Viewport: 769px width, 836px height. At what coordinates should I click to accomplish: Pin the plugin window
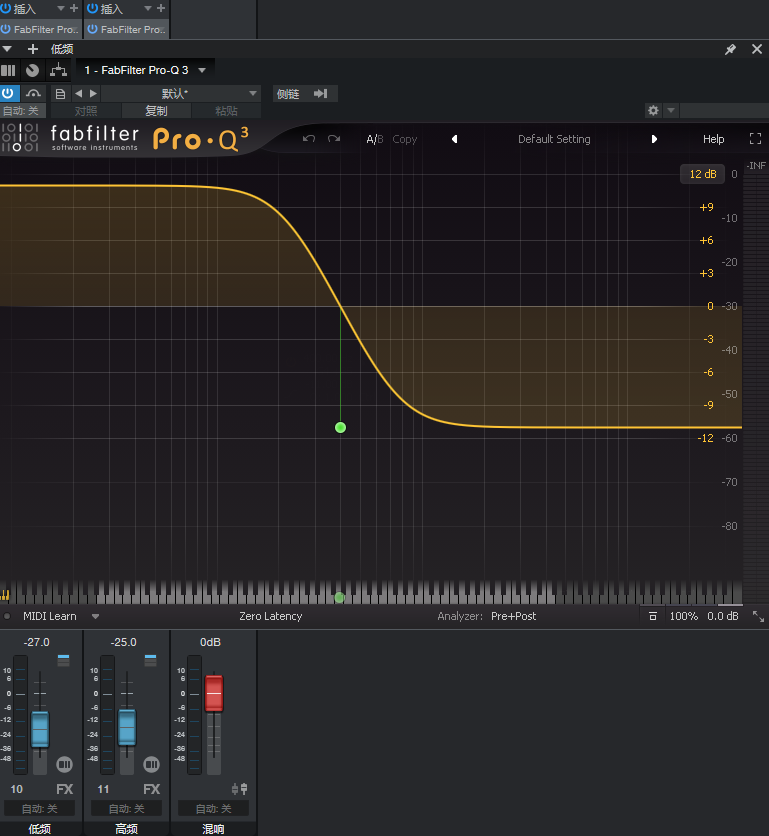point(731,49)
